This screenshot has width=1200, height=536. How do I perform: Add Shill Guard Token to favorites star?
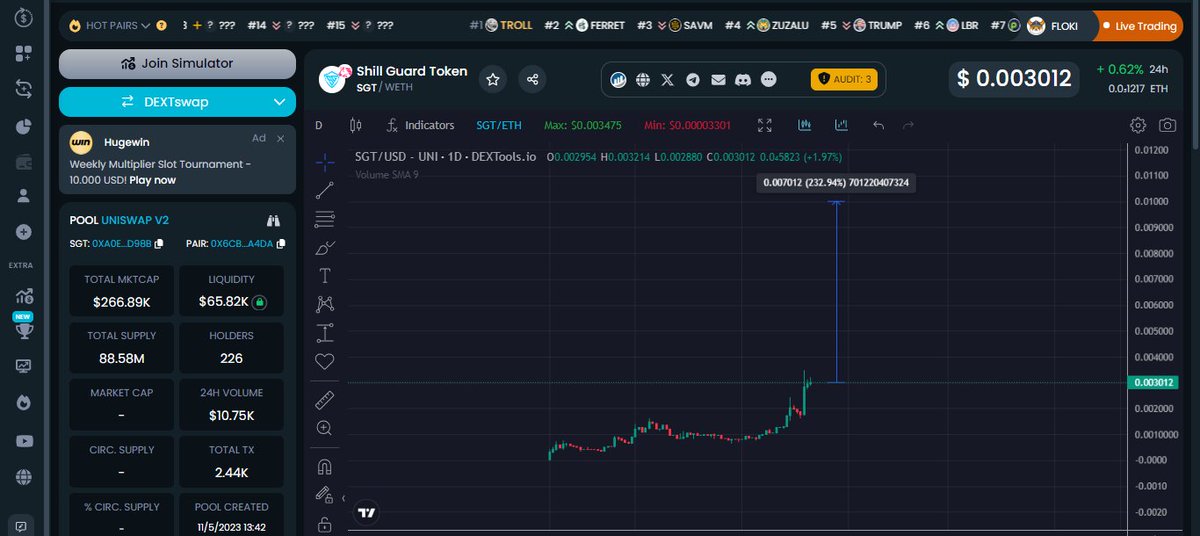point(492,79)
